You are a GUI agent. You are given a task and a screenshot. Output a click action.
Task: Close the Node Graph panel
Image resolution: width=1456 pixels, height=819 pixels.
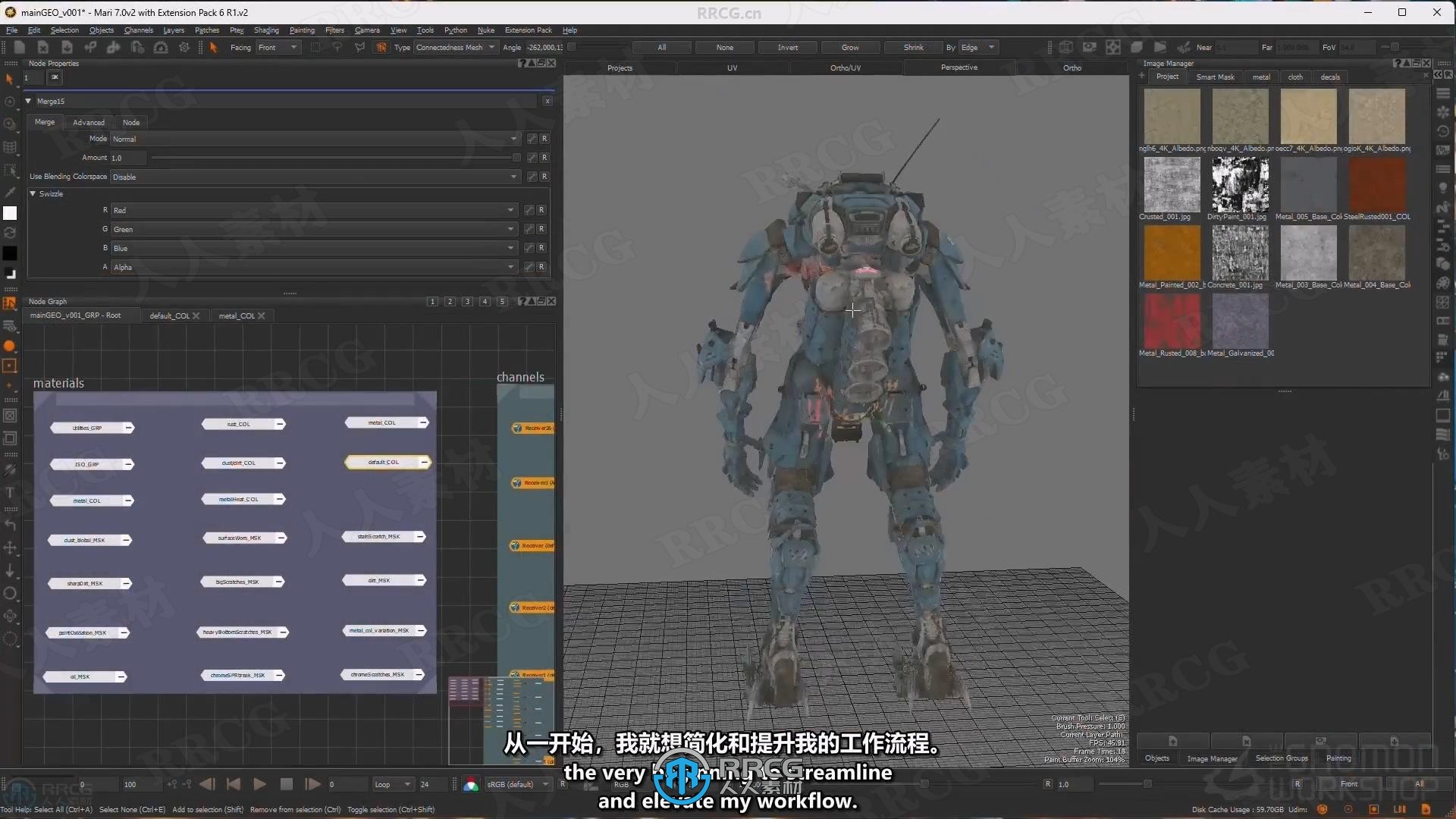(551, 302)
